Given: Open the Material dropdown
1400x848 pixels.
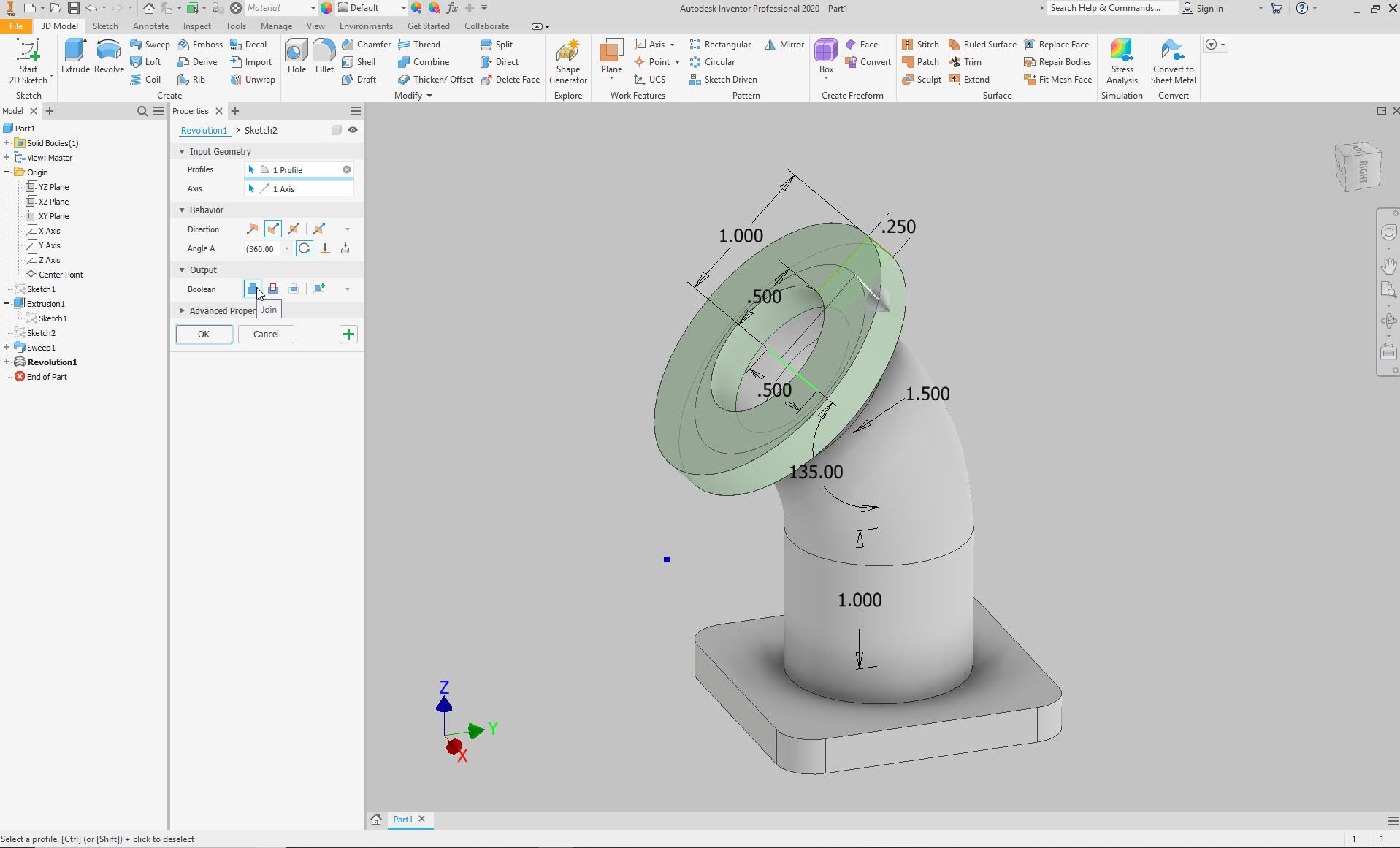Looking at the screenshot, I should pyautogui.click(x=310, y=8).
